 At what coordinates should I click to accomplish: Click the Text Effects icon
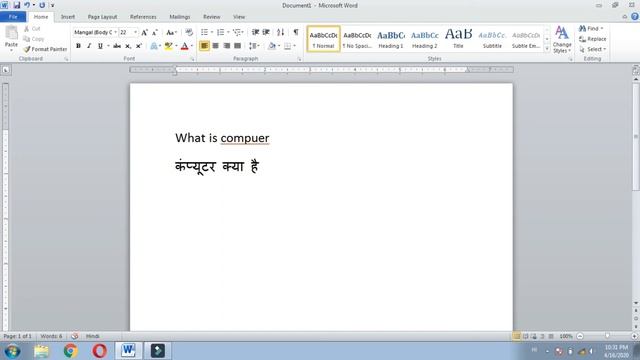[153, 46]
